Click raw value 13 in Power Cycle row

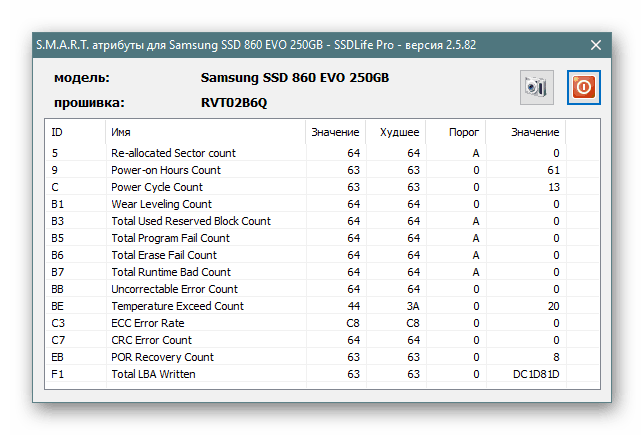click(x=554, y=187)
